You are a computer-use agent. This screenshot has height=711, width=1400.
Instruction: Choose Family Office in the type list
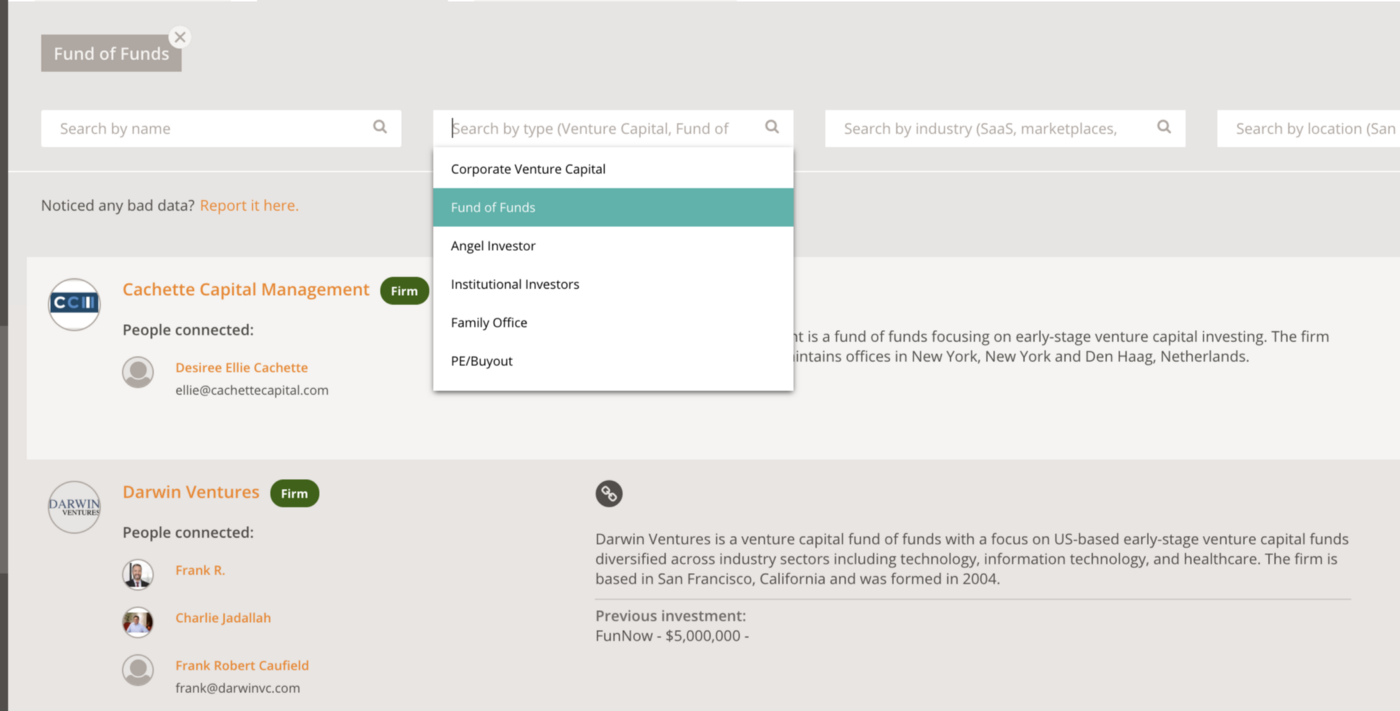point(489,322)
